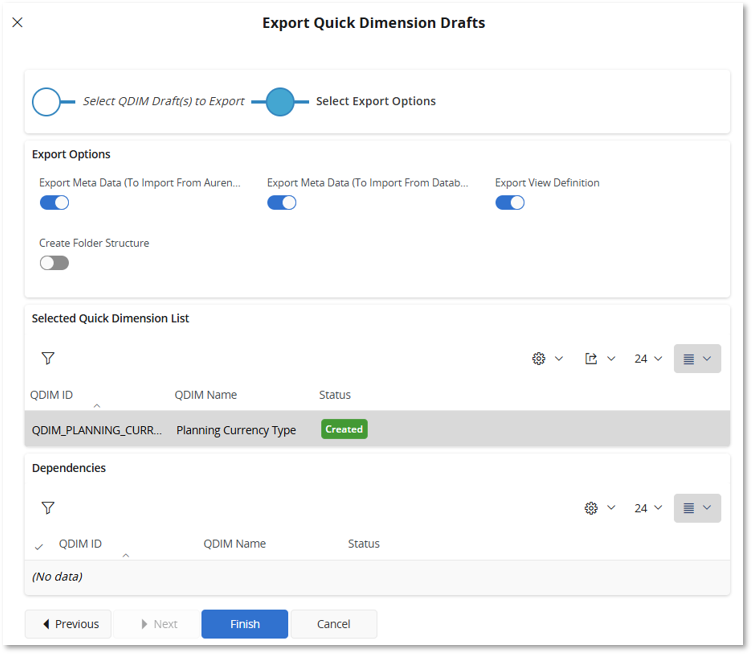
Task: Sort Dependencies by QDIM ID column
Action: point(80,544)
